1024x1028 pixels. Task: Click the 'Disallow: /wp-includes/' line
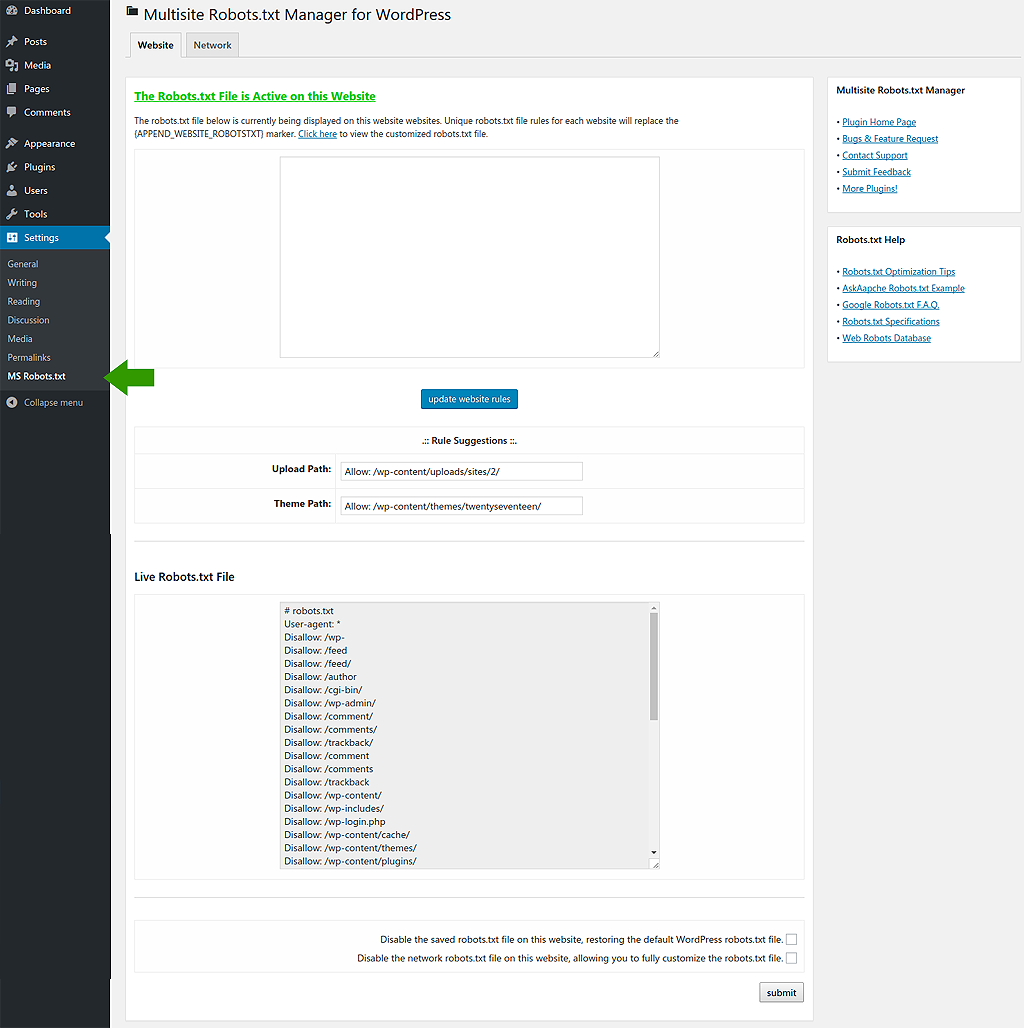[334, 809]
